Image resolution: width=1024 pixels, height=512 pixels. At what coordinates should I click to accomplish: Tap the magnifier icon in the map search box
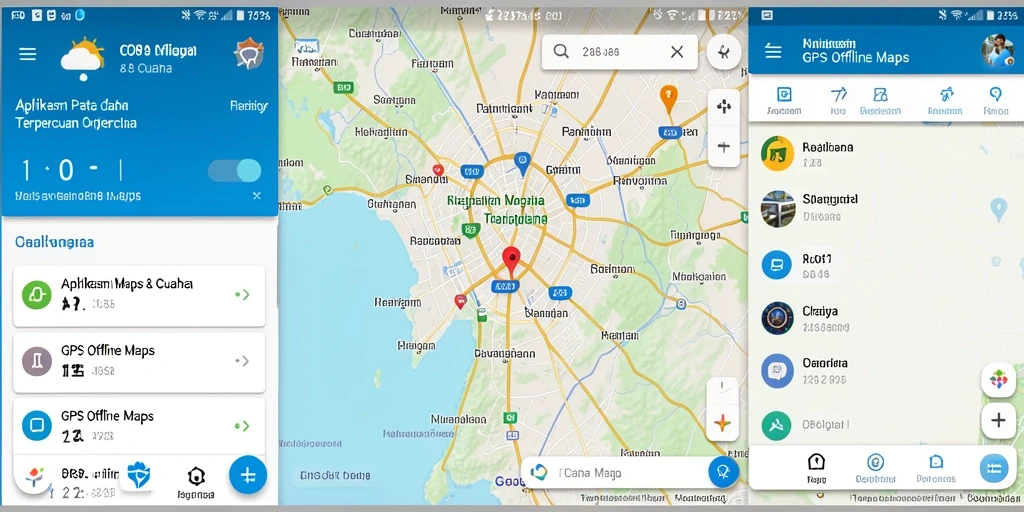[560, 52]
